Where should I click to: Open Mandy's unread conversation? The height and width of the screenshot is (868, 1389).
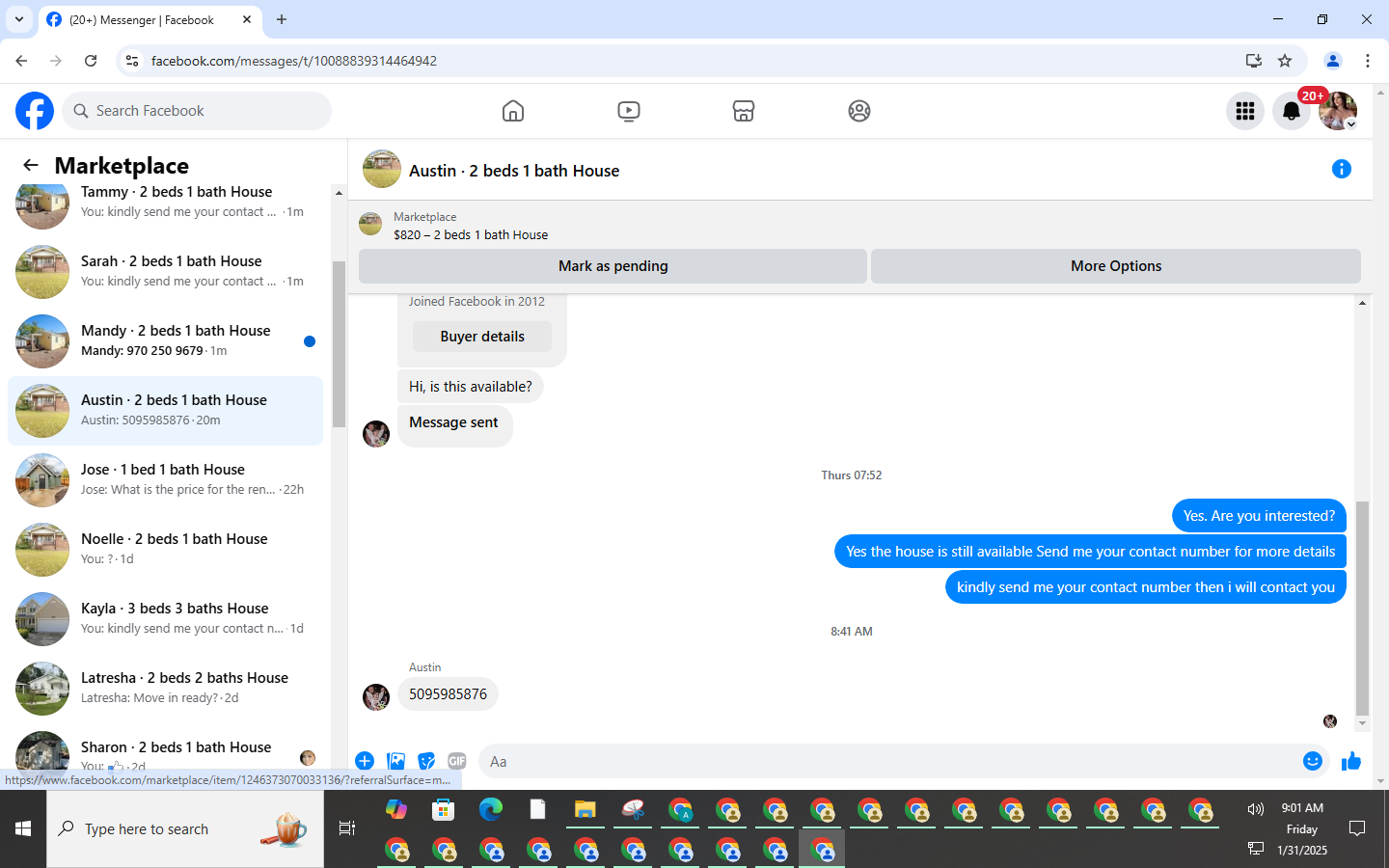coord(166,341)
